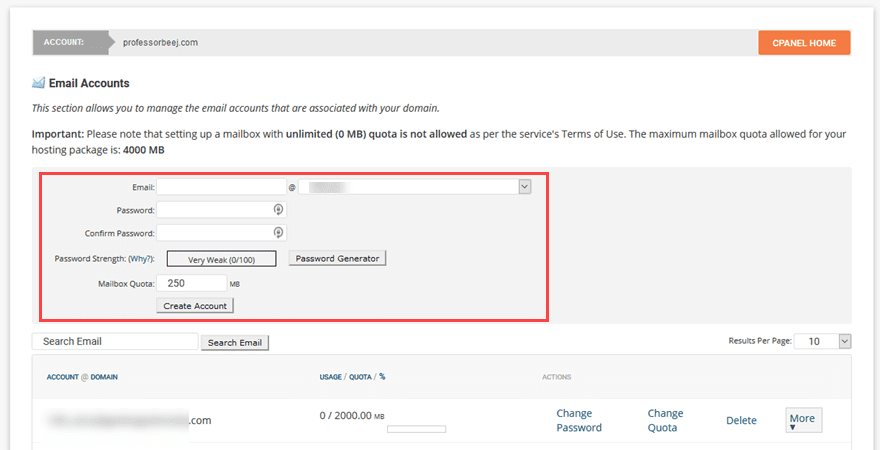Open the Change Quota link
The image size is (880, 450).
pos(665,420)
